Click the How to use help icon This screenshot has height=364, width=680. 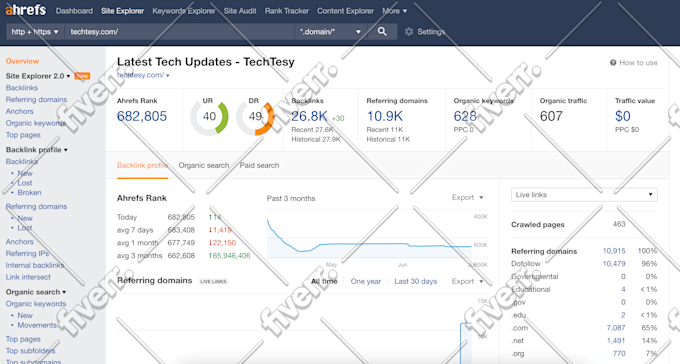click(613, 63)
